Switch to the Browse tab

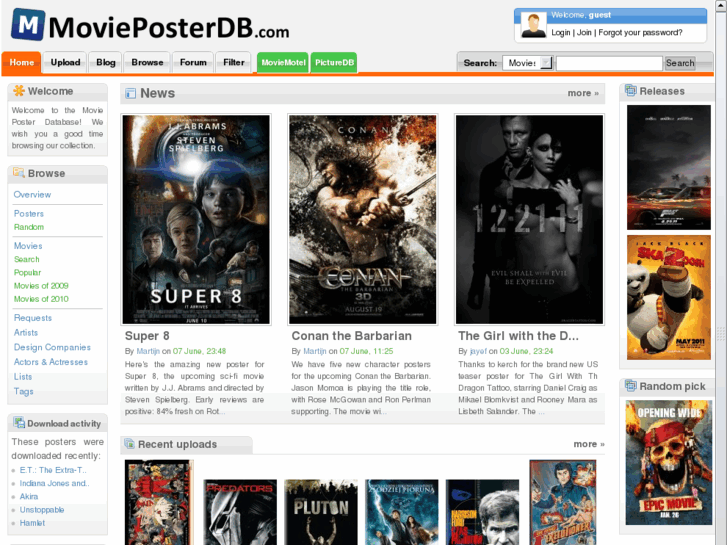(147, 63)
